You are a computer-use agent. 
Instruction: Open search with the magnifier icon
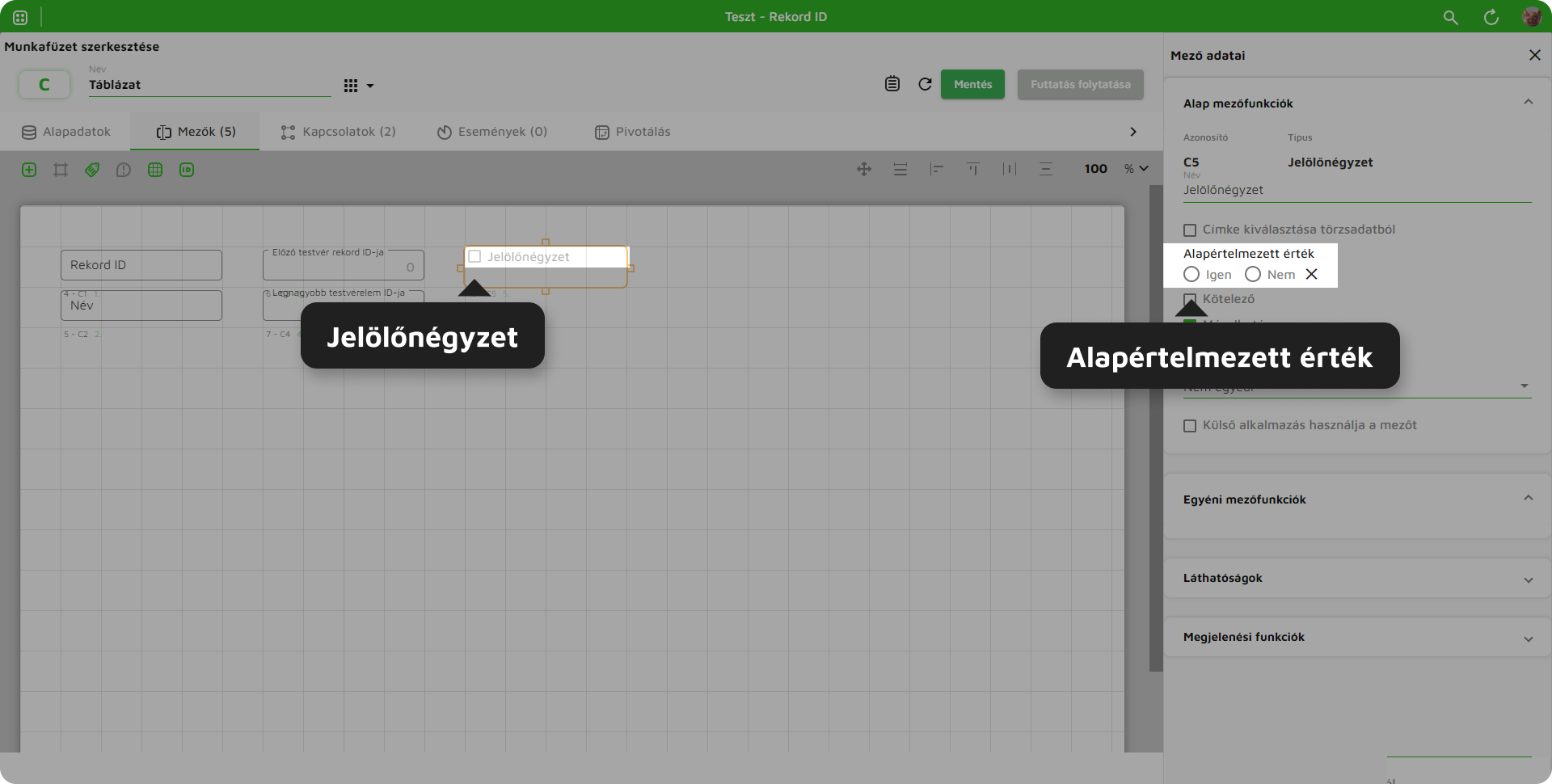1451,17
